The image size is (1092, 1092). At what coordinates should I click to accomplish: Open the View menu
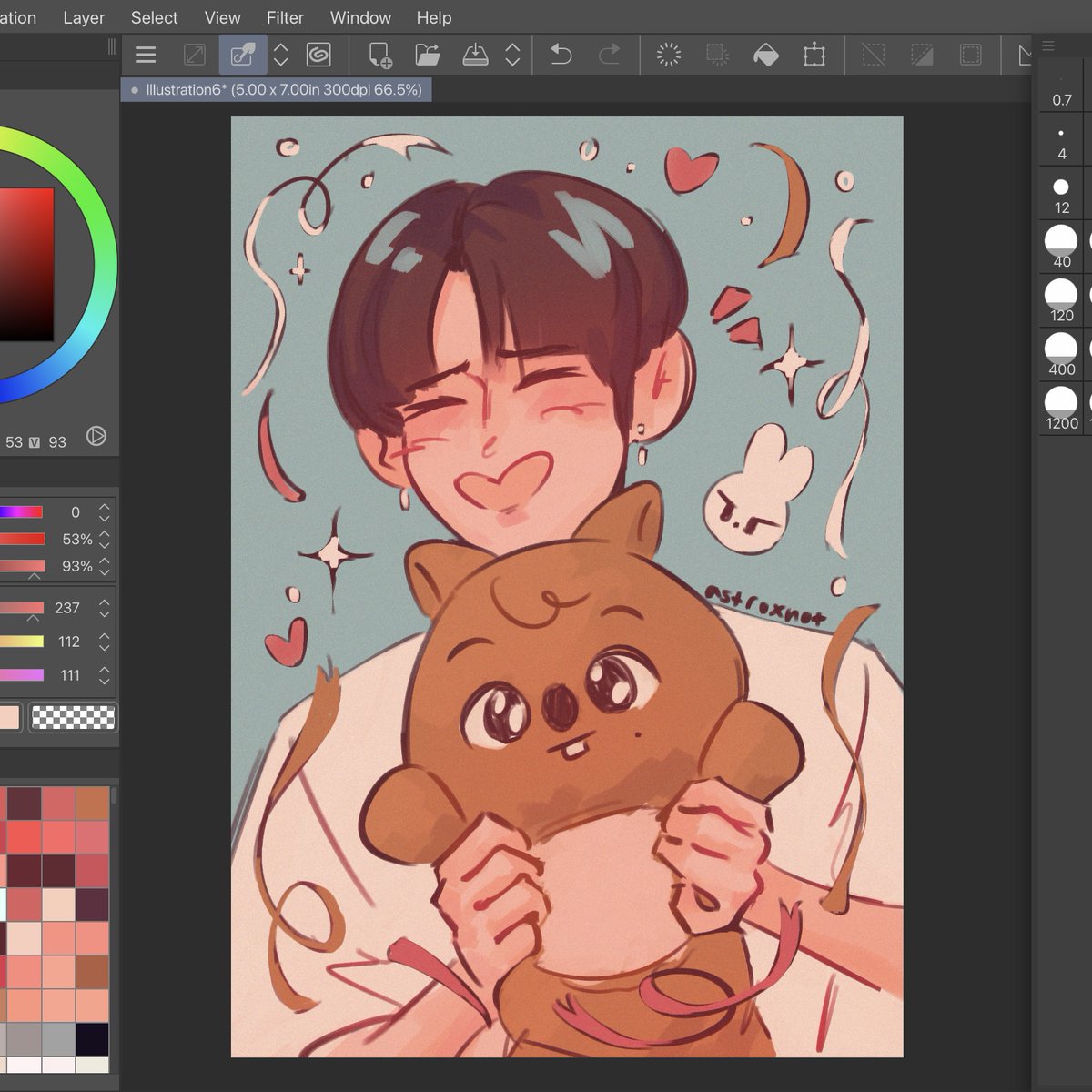(x=222, y=17)
